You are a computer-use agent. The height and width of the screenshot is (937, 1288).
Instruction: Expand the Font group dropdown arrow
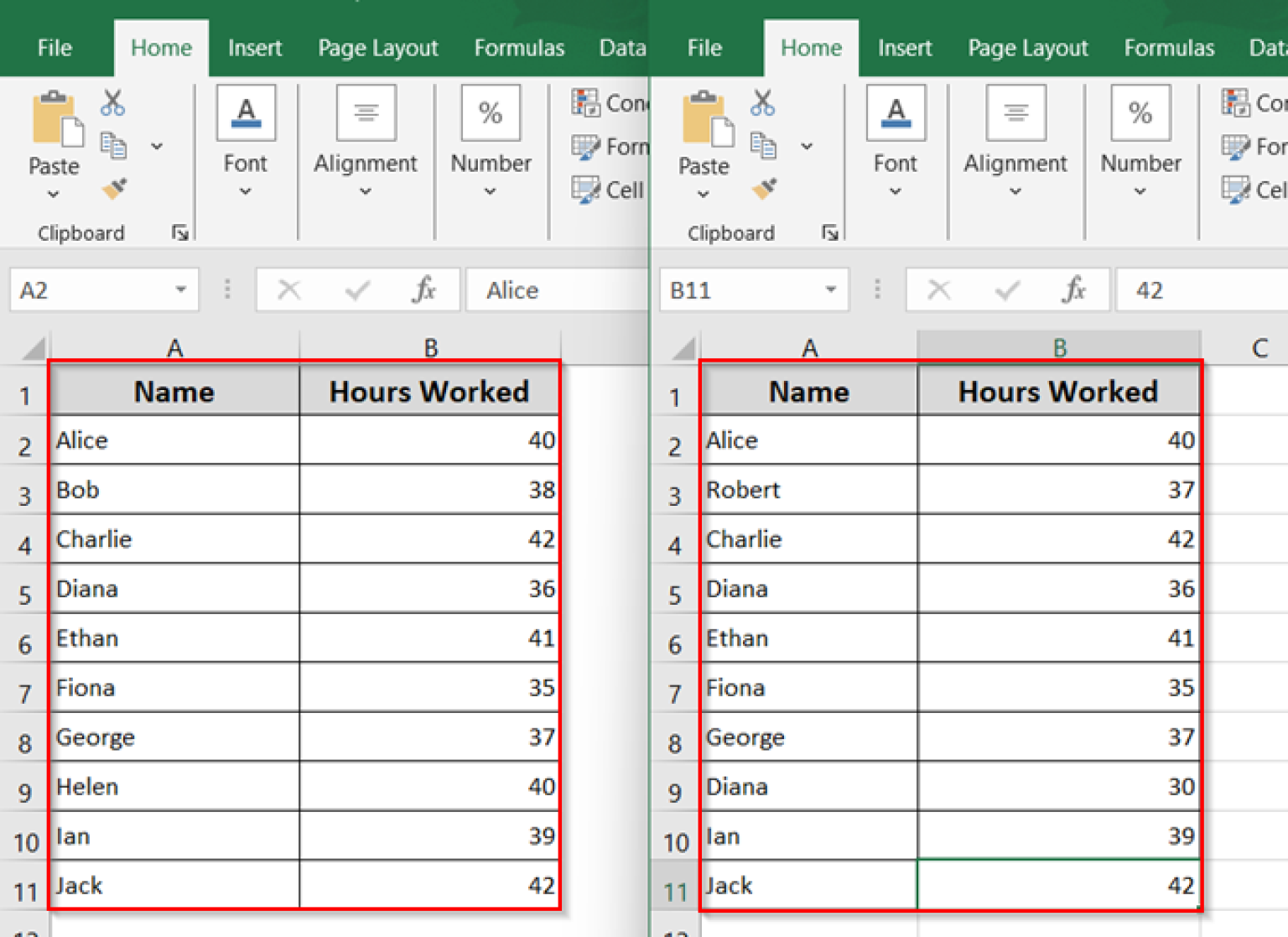point(245,191)
